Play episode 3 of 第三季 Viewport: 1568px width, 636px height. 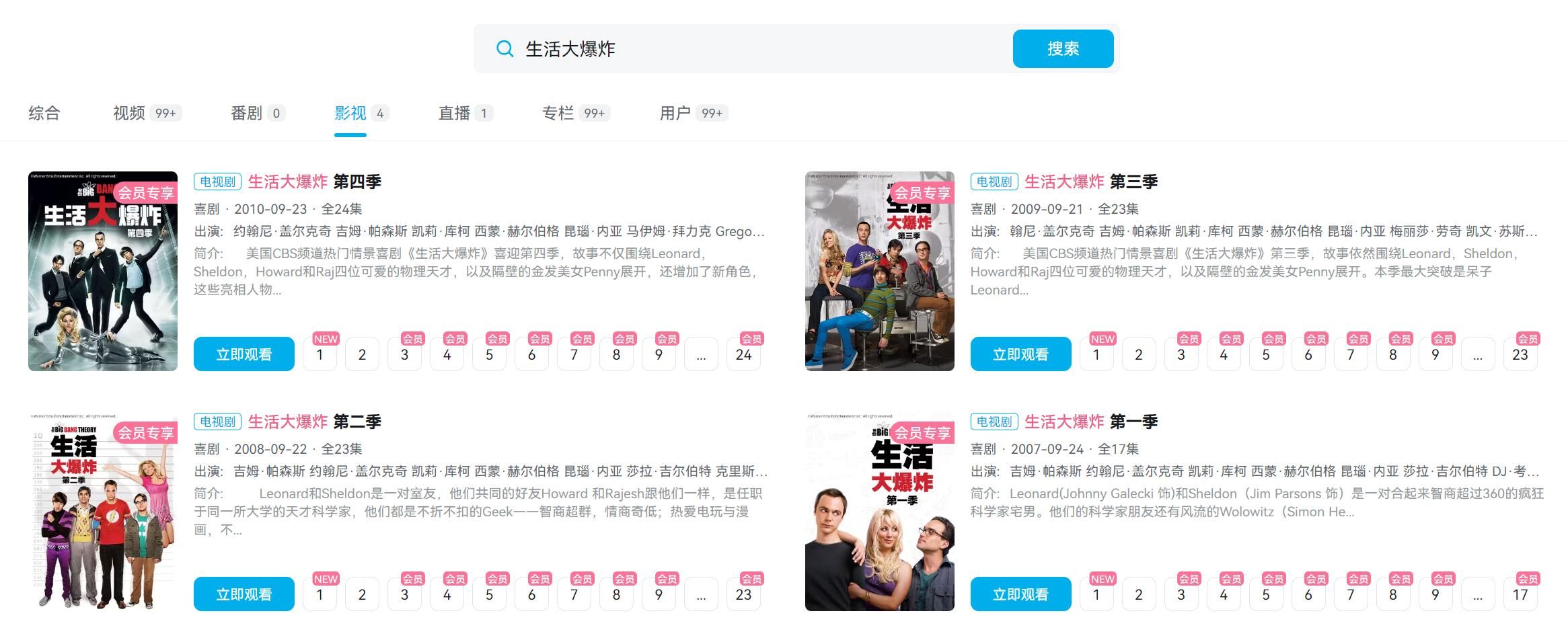click(x=1181, y=354)
